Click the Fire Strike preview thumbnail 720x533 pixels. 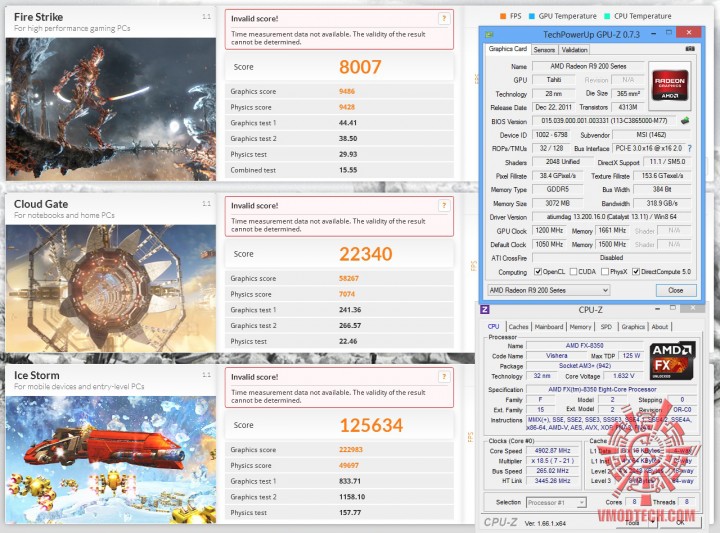point(111,109)
